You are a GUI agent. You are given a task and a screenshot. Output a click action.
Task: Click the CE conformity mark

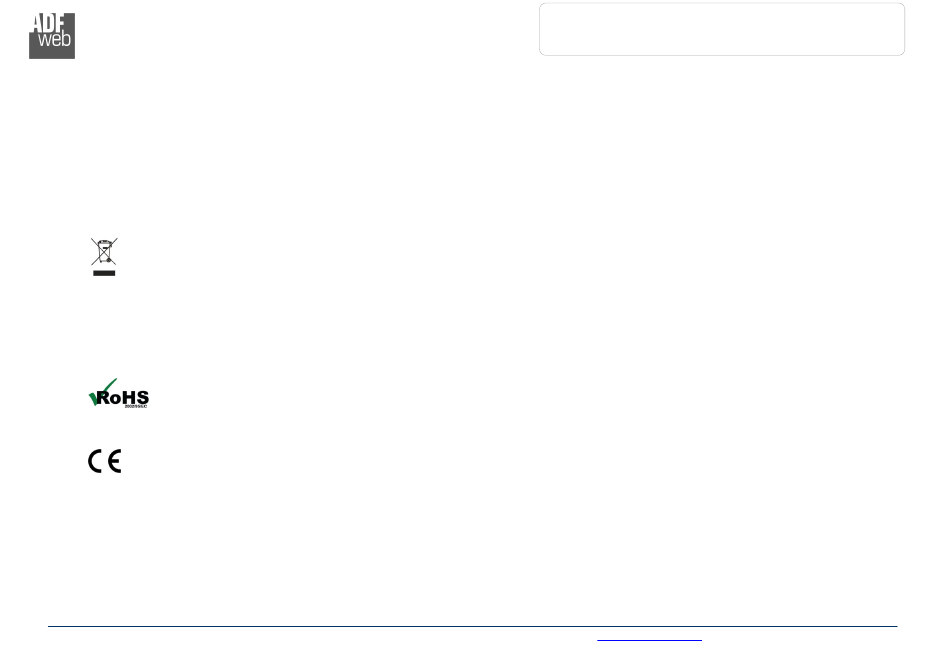coord(105,461)
